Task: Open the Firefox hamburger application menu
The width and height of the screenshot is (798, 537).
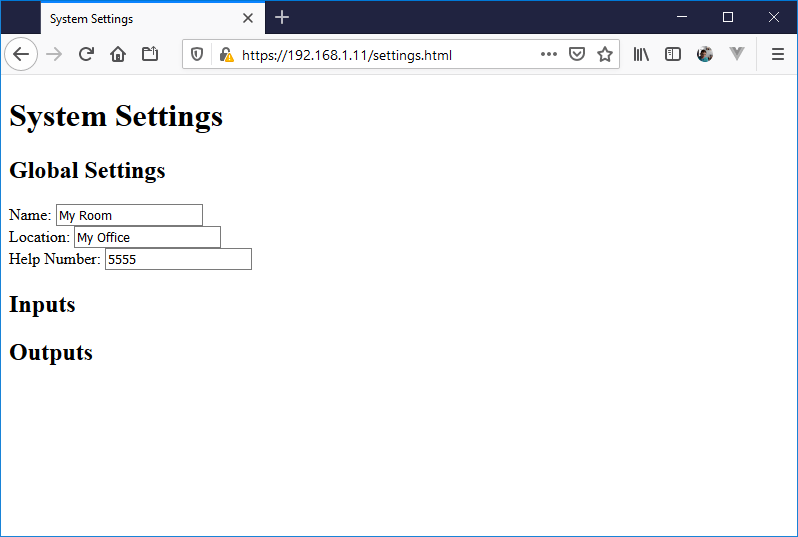Action: pyautogui.click(x=777, y=55)
